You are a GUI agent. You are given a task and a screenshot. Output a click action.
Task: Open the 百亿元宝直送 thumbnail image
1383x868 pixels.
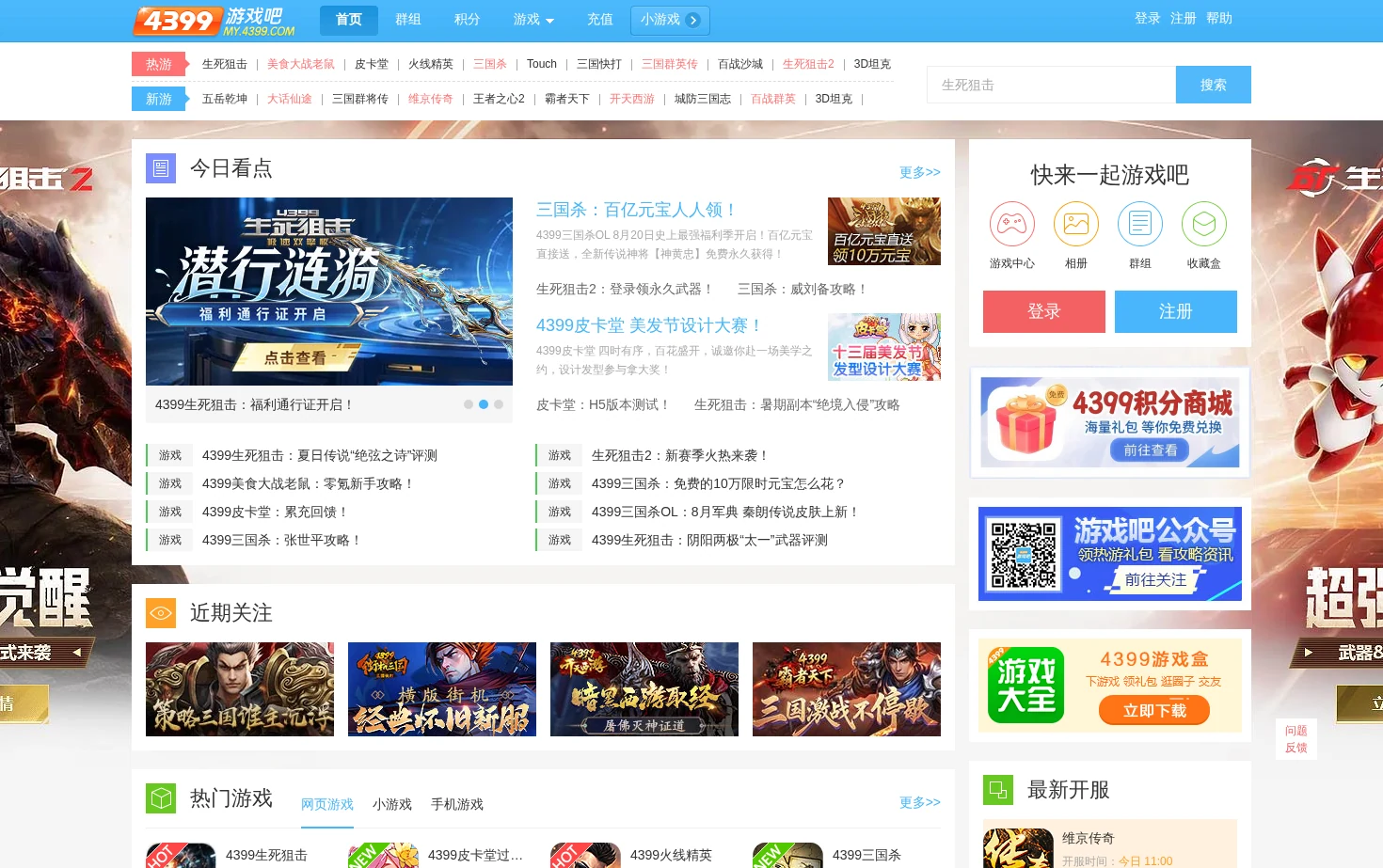(x=884, y=231)
